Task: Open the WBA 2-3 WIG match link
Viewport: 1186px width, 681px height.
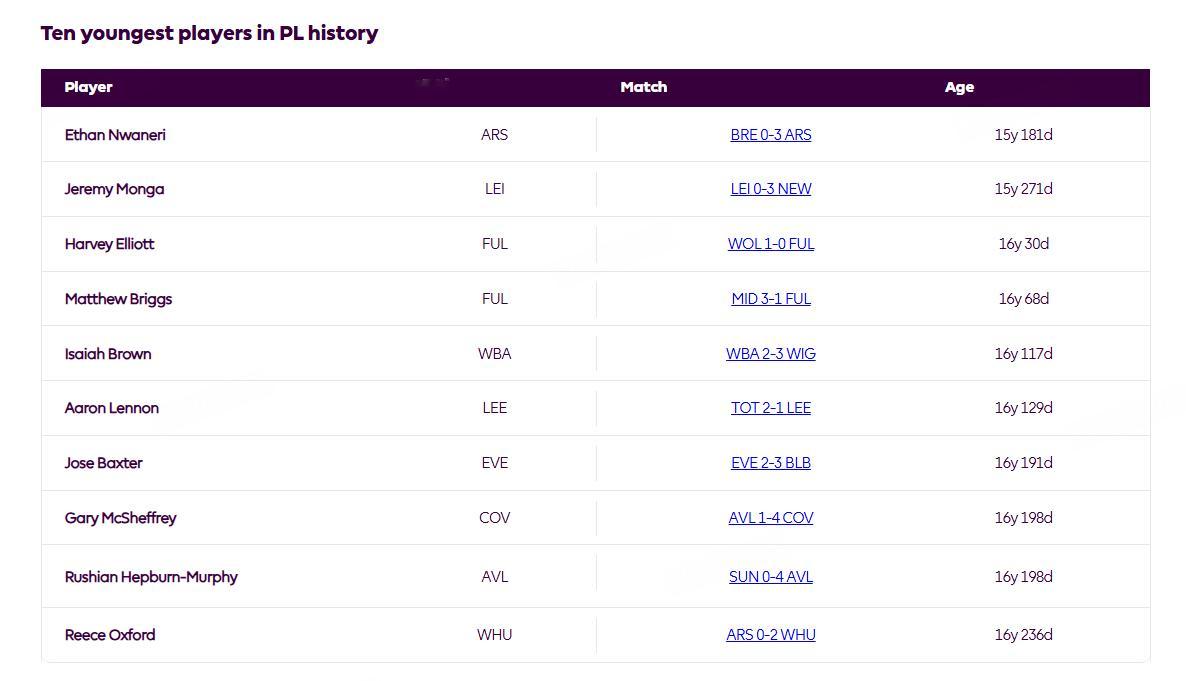Action: [771, 353]
